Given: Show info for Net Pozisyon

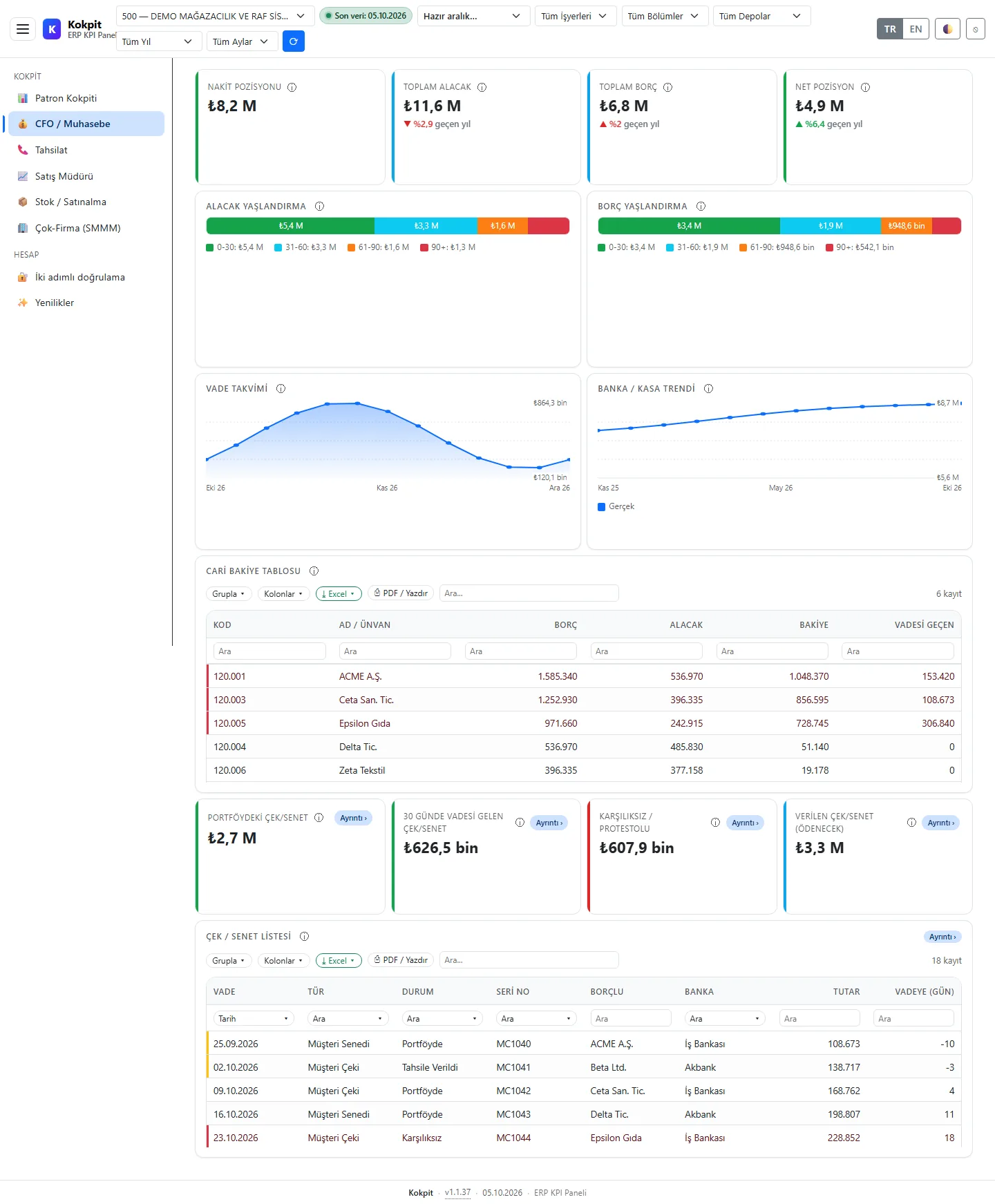Looking at the screenshot, I should (866, 87).
